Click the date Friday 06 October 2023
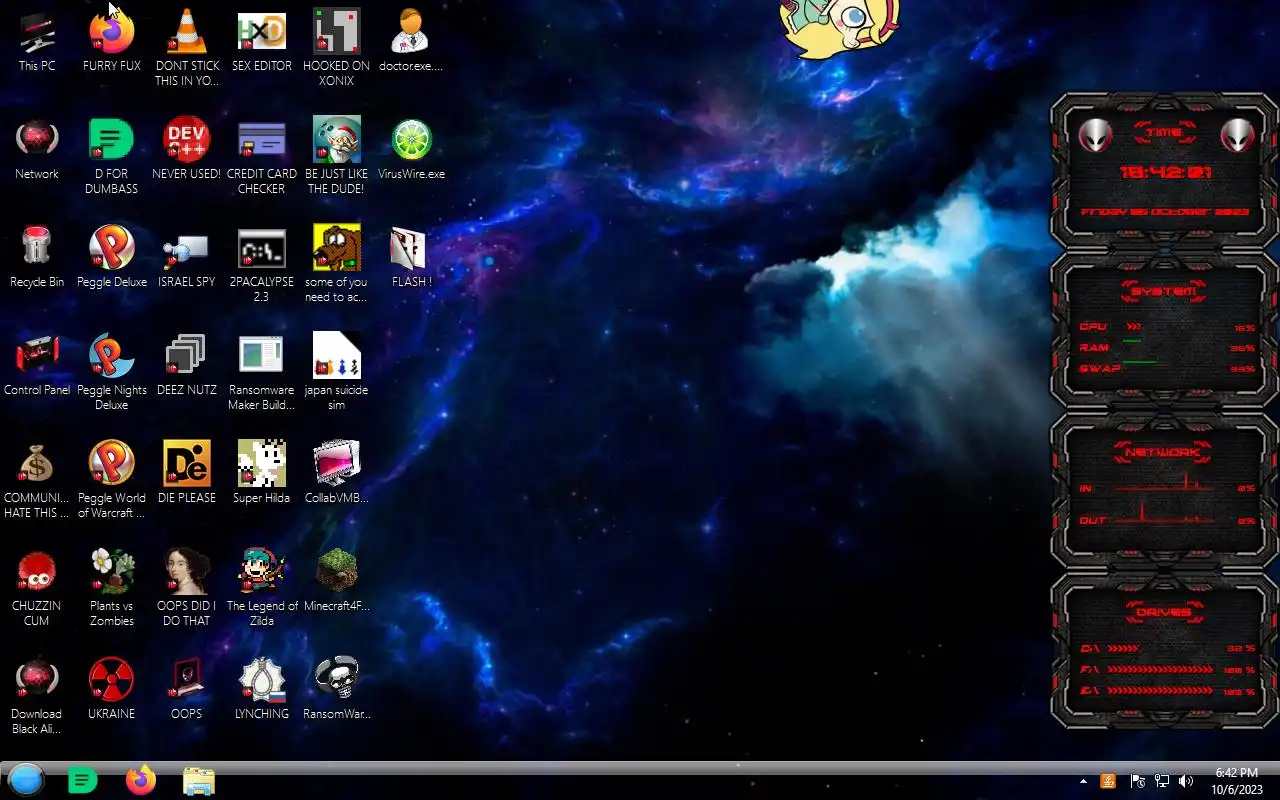This screenshot has width=1280, height=800. point(1165,212)
